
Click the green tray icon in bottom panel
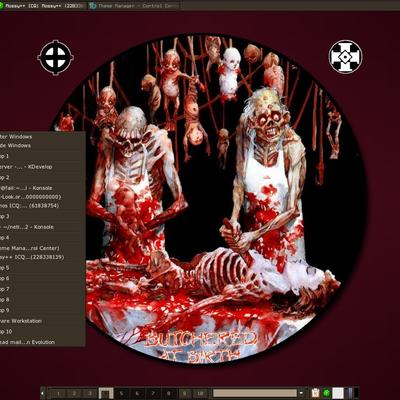click(326, 393)
